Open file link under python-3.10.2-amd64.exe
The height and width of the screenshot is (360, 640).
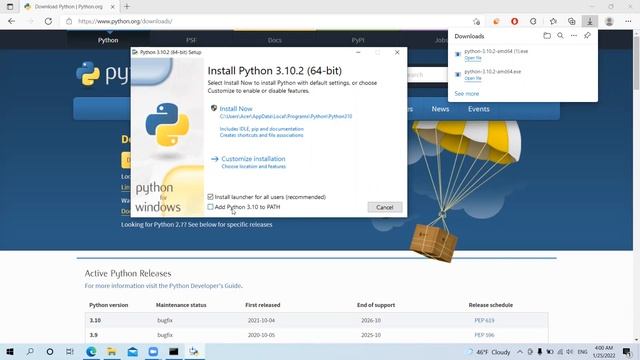pos(473,78)
